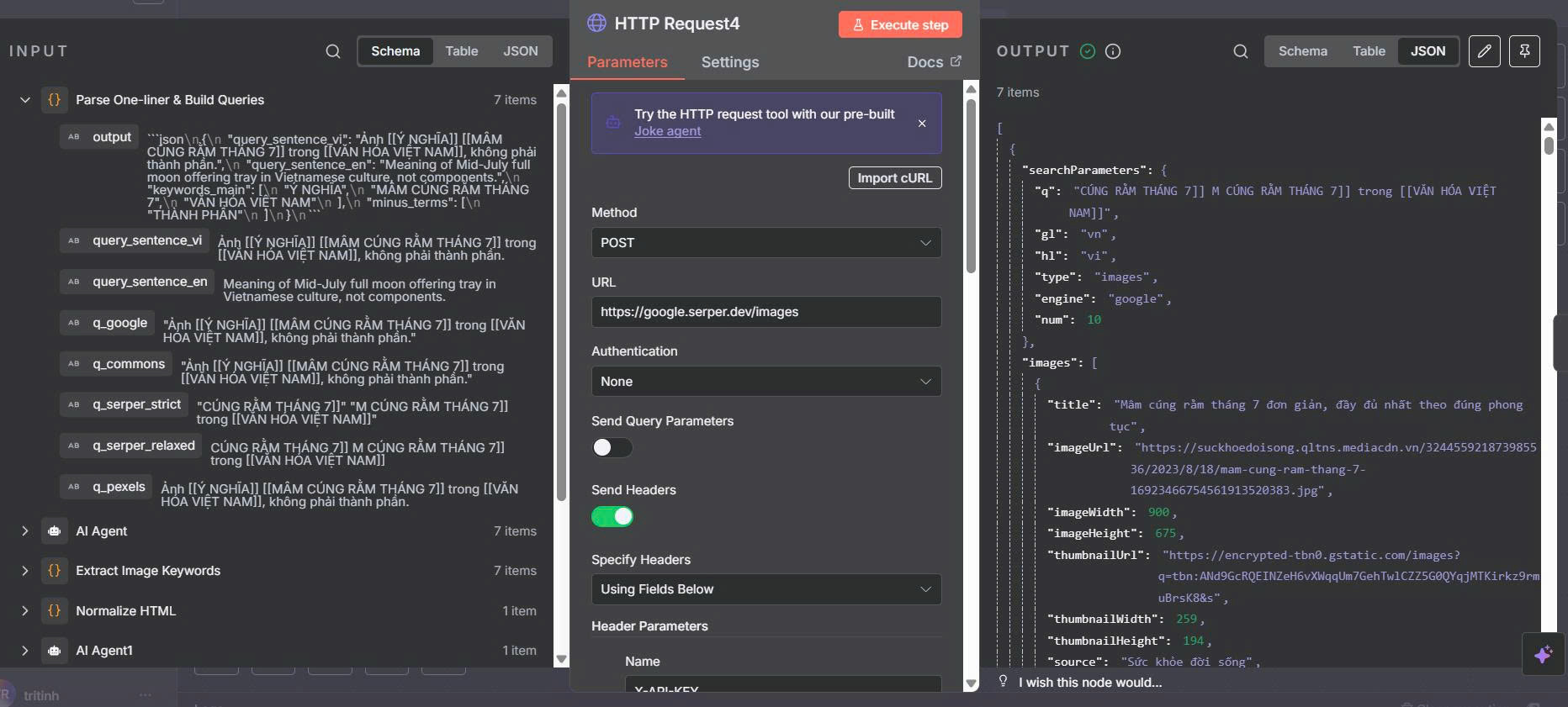Click the header Name input field X-API-KEY

coord(782,683)
